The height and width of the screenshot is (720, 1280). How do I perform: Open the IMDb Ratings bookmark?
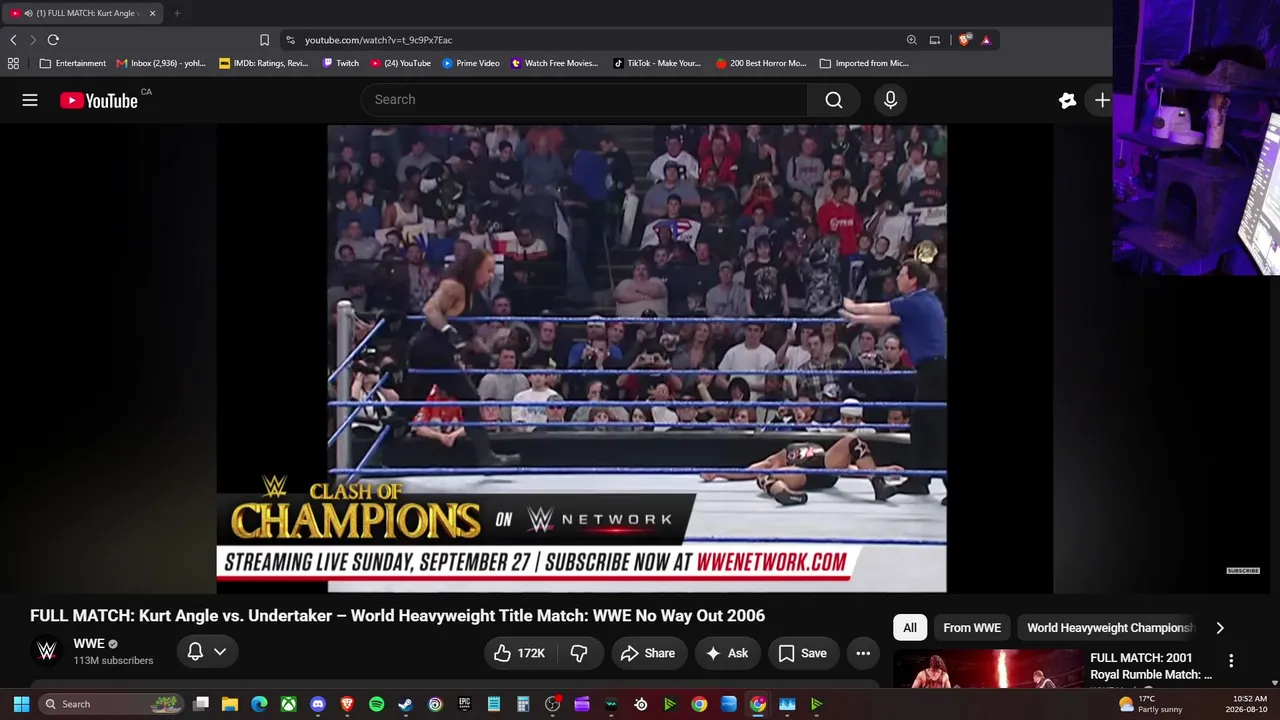tap(264, 63)
